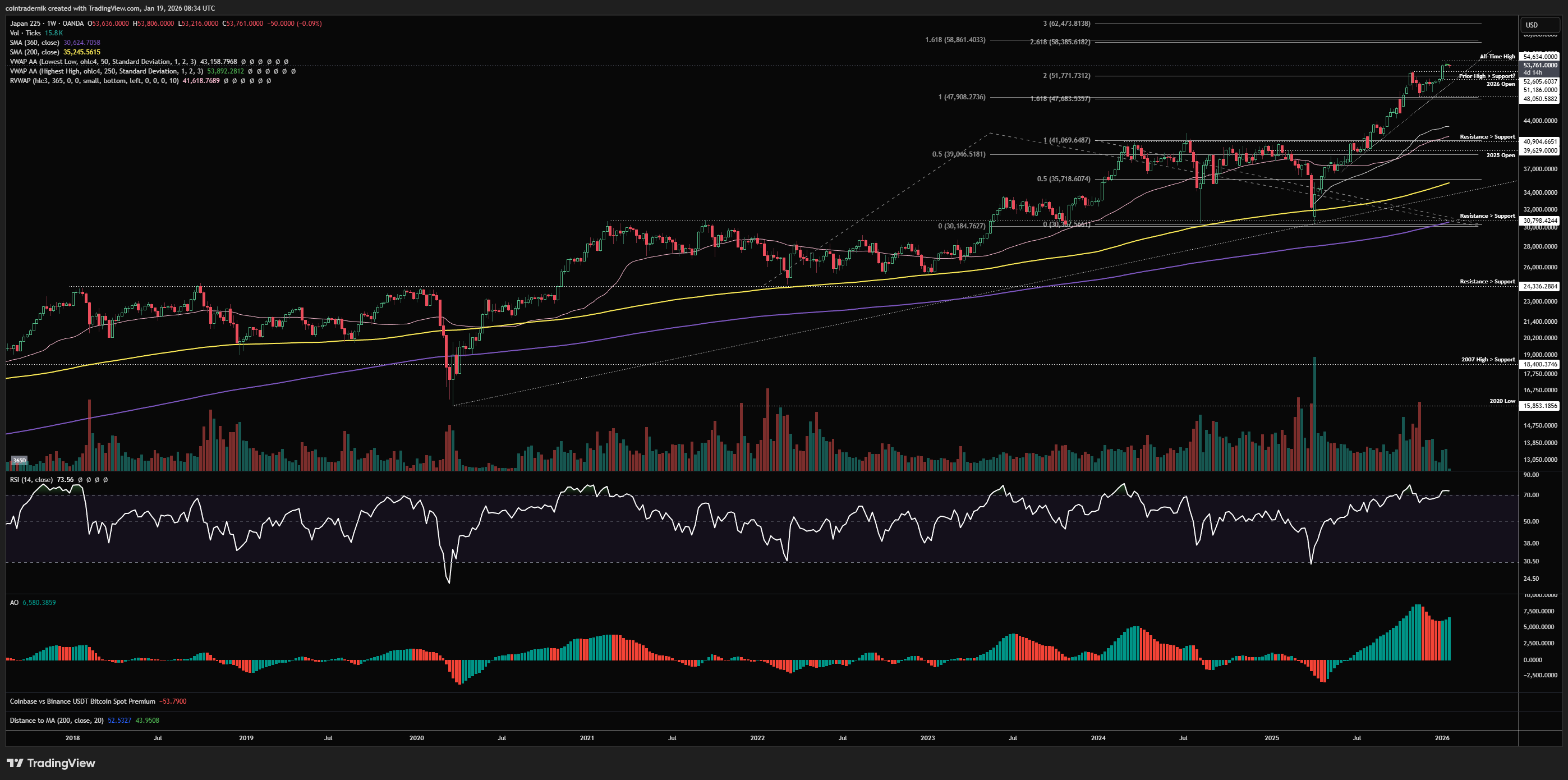Select the SMA (200, close) legend
Viewport: 1568px width, 780px height.
click(35, 52)
